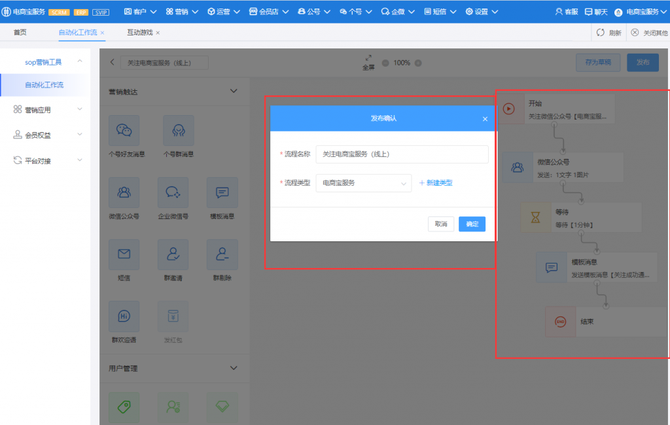Open the 公号 top menu
This screenshot has width=670, height=425.
[x=314, y=12]
